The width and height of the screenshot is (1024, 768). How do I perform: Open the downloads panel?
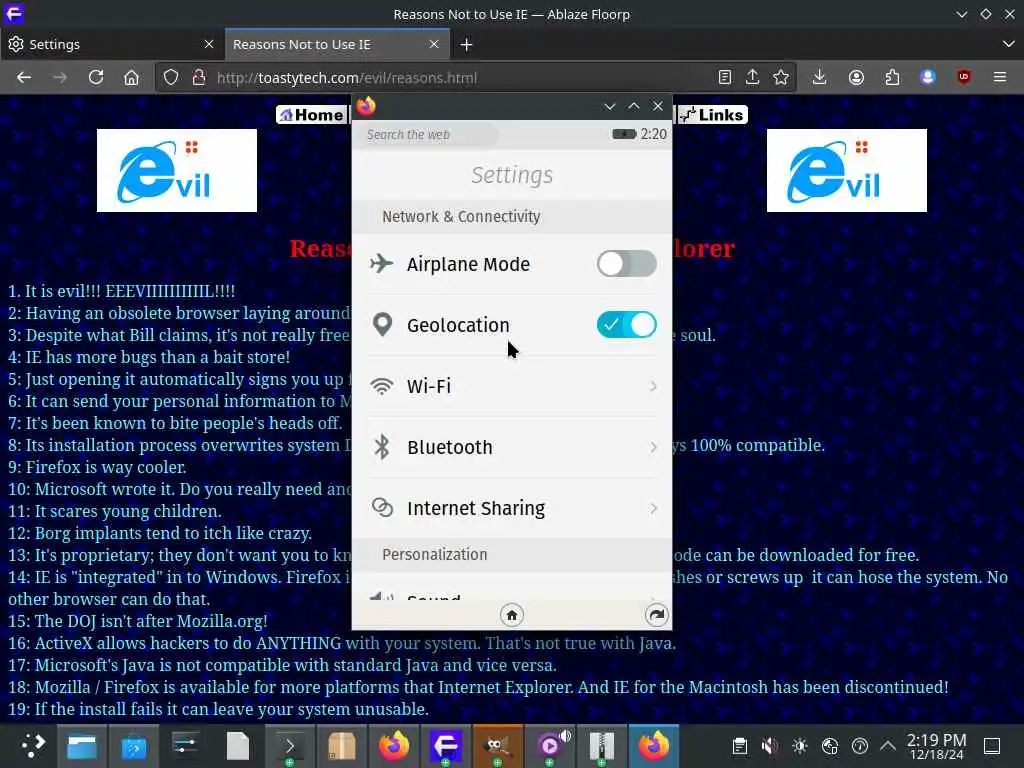820,78
